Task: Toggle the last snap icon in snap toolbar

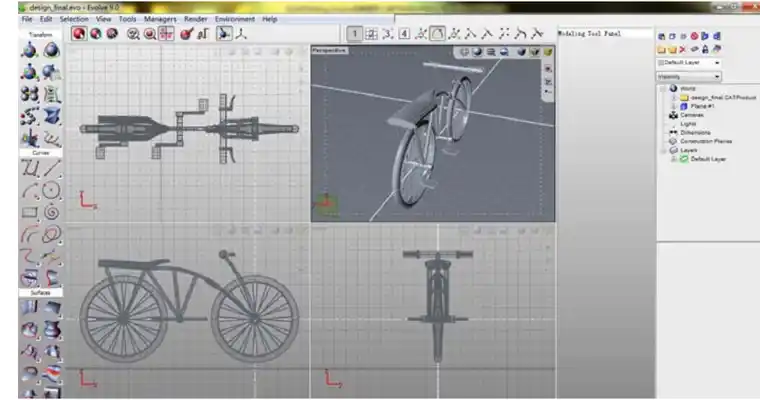Action: point(537,33)
